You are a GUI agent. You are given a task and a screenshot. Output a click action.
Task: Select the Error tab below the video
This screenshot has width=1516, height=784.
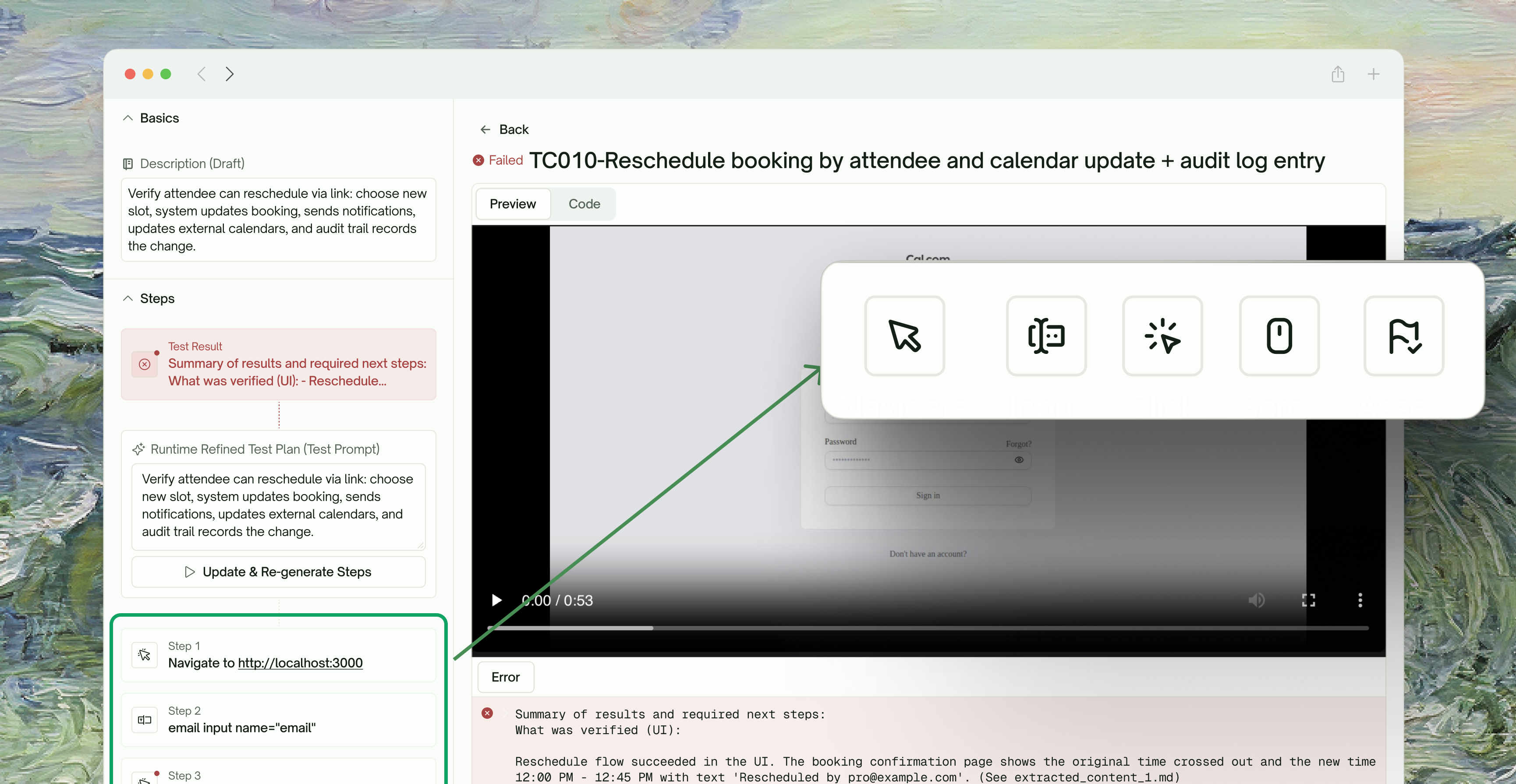pos(506,678)
